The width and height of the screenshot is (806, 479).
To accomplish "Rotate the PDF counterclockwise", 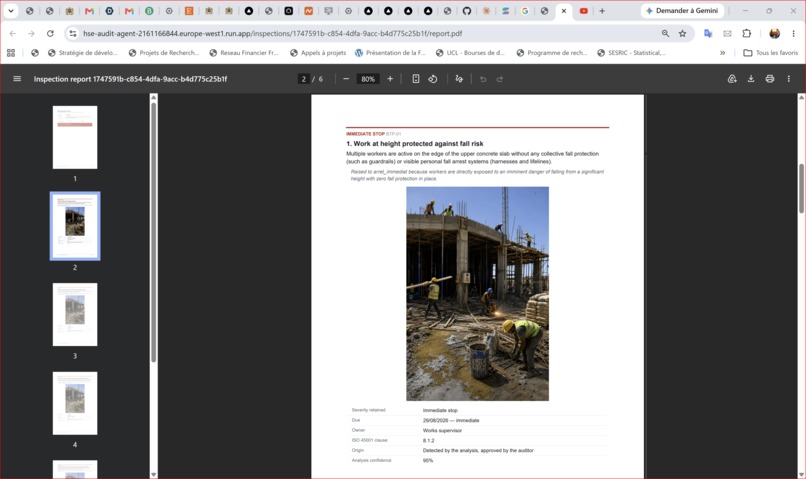I will pyautogui.click(x=433, y=79).
